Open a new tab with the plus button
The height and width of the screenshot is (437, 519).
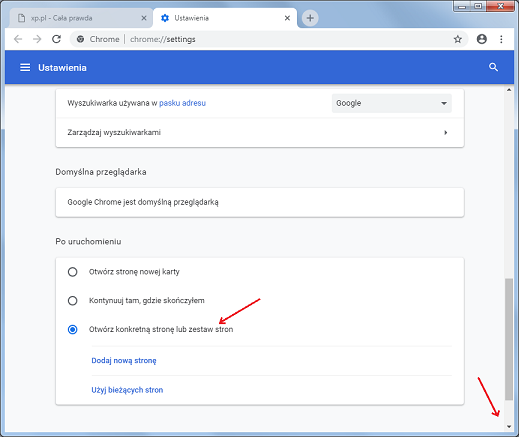coord(310,18)
